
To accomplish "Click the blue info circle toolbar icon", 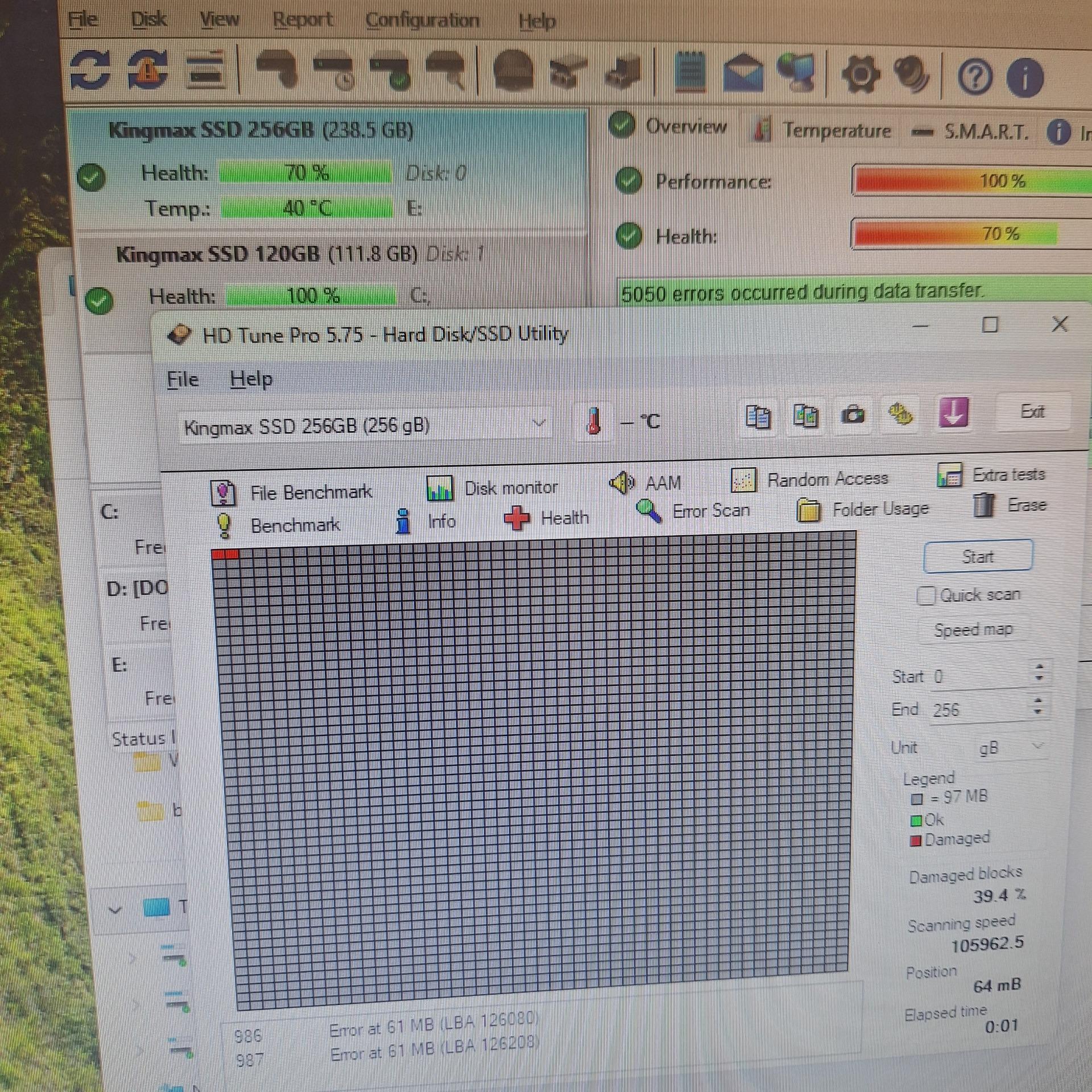I will pos(1024,77).
